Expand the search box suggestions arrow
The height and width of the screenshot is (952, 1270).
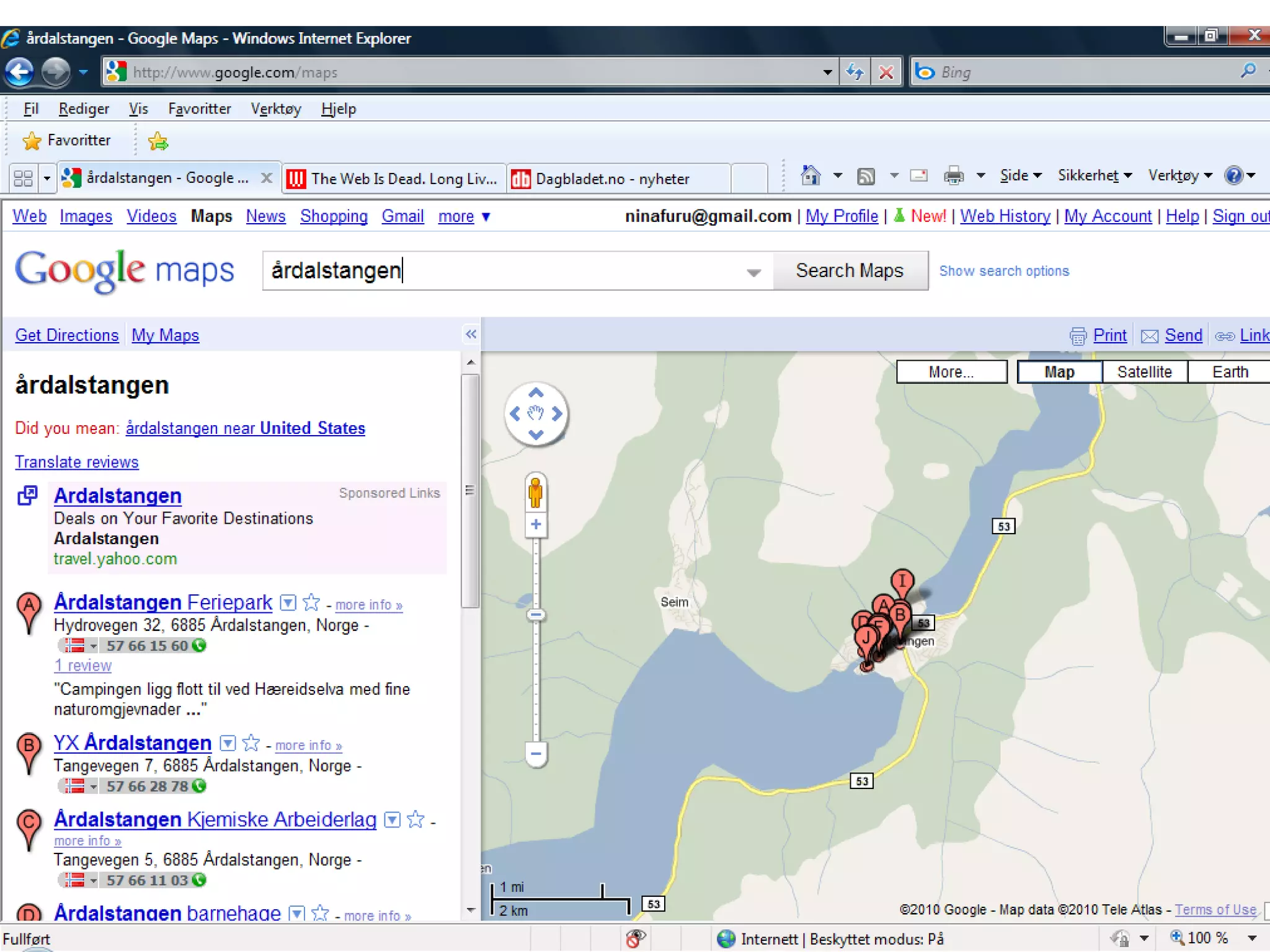tap(753, 272)
